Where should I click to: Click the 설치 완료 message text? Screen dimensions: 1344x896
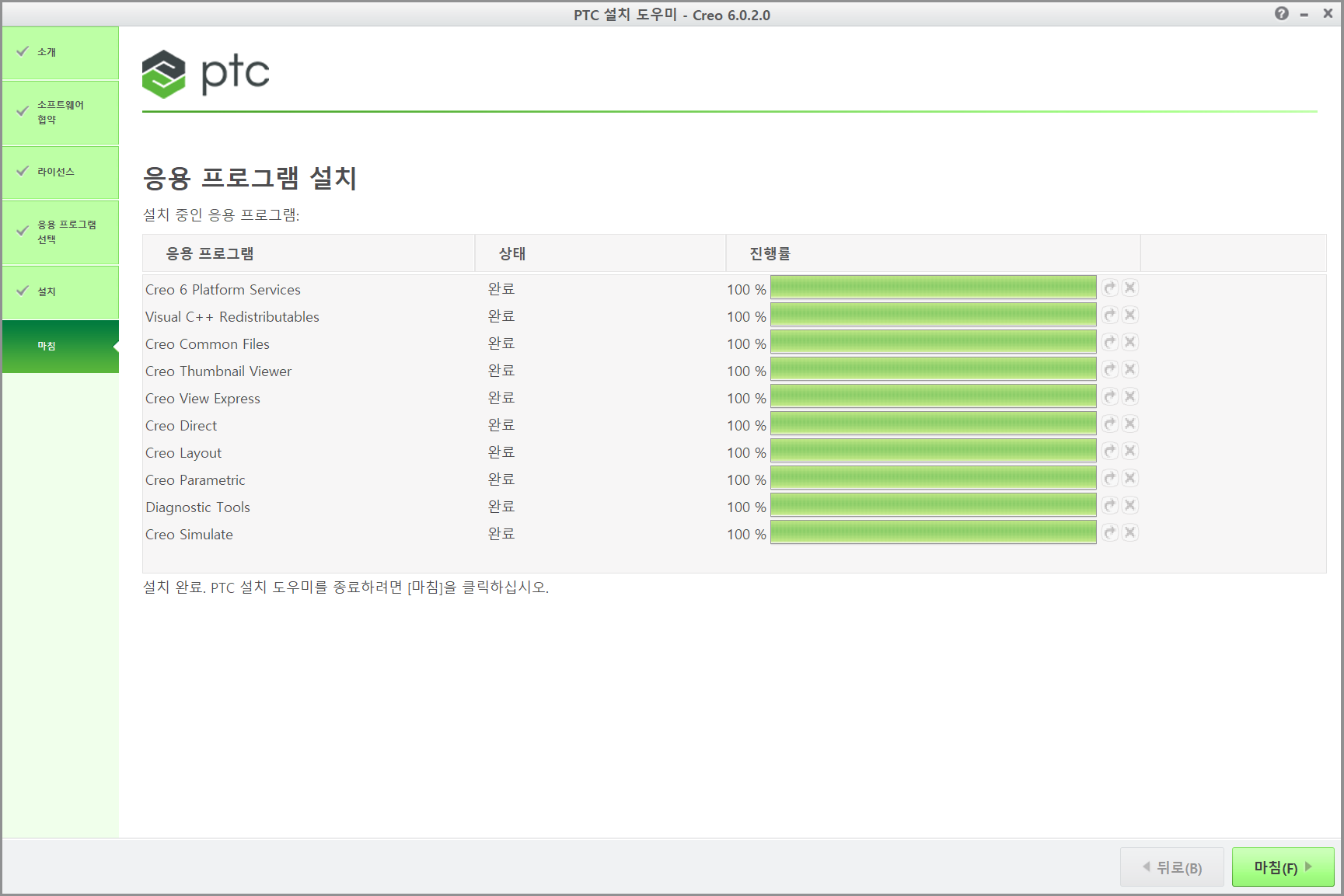[x=346, y=587]
